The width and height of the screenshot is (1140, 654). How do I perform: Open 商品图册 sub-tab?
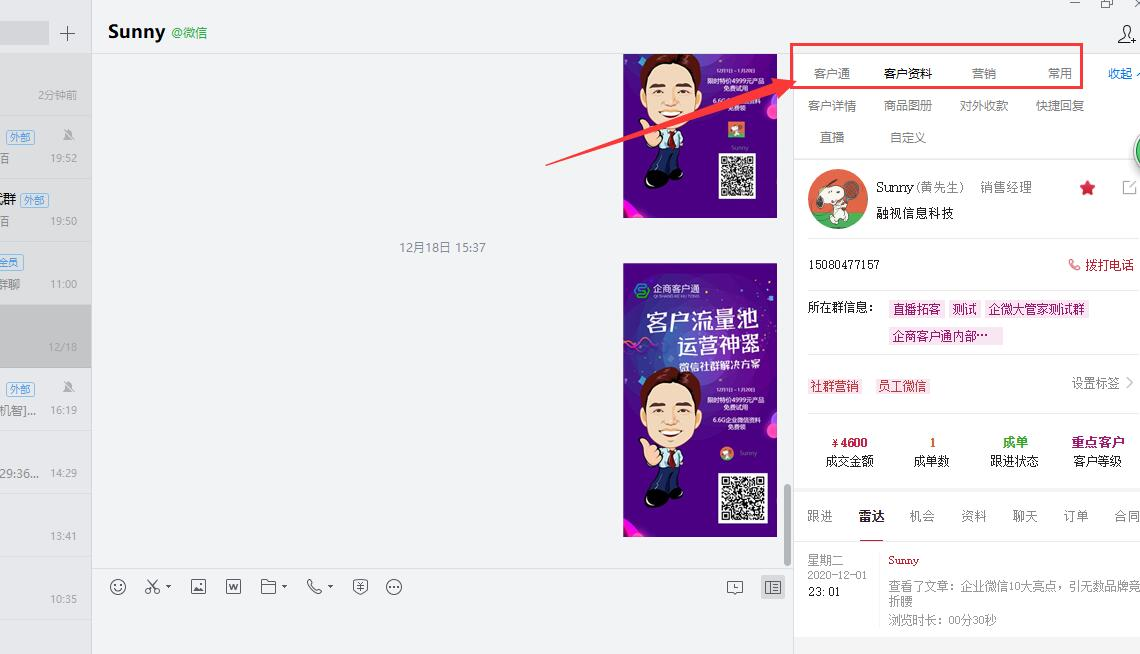click(907, 105)
